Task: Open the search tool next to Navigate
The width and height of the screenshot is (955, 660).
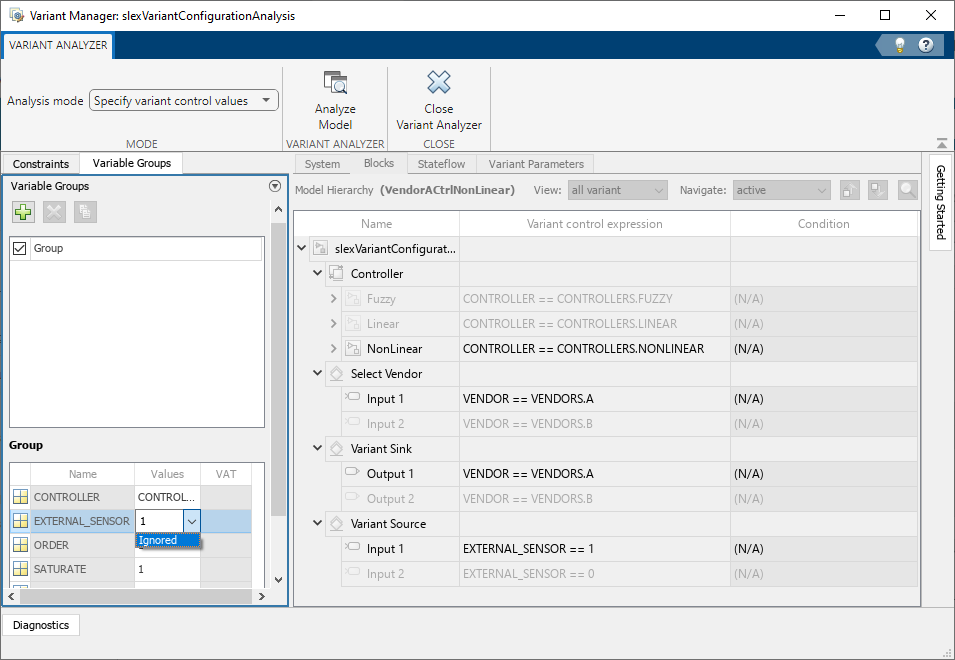Action: (x=906, y=189)
